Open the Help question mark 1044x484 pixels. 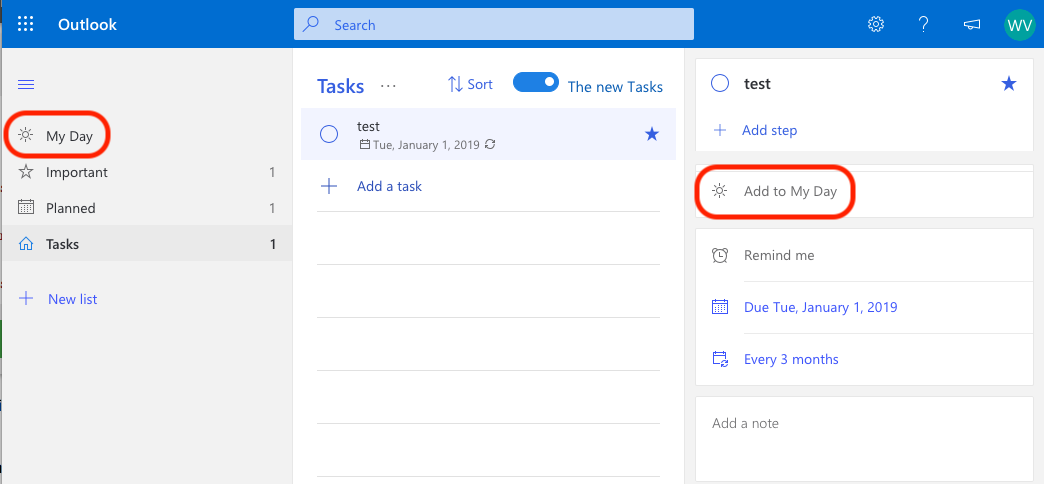(923, 25)
